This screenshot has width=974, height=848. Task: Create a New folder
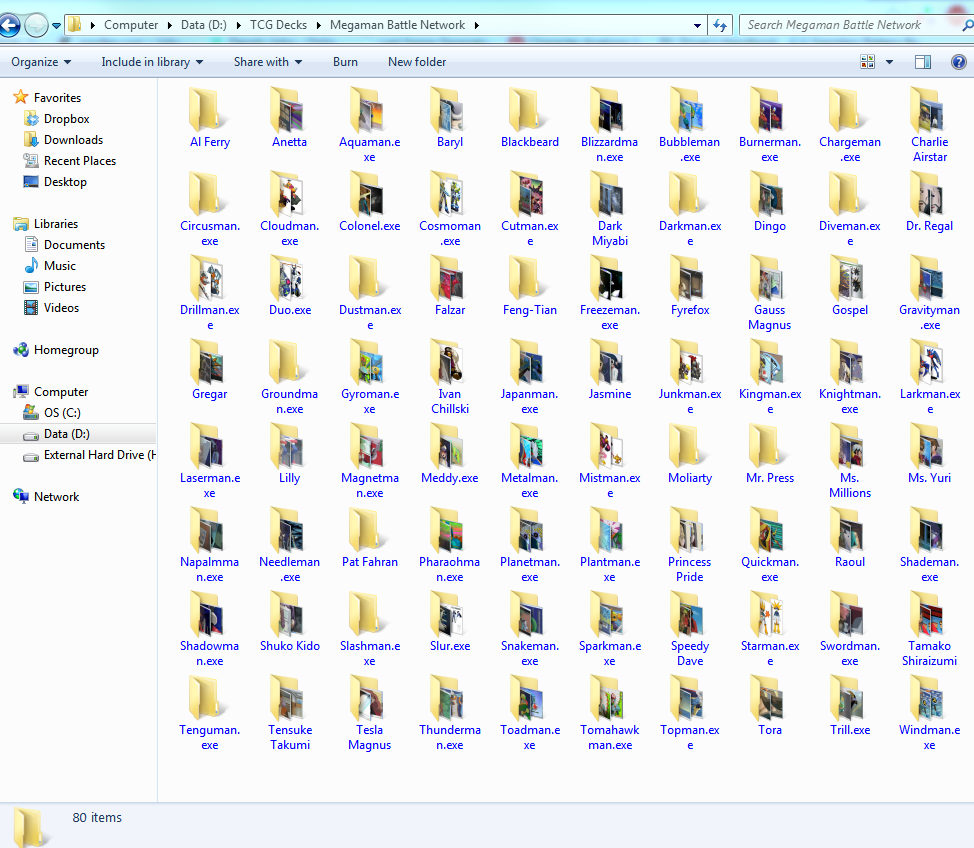tap(417, 62)
